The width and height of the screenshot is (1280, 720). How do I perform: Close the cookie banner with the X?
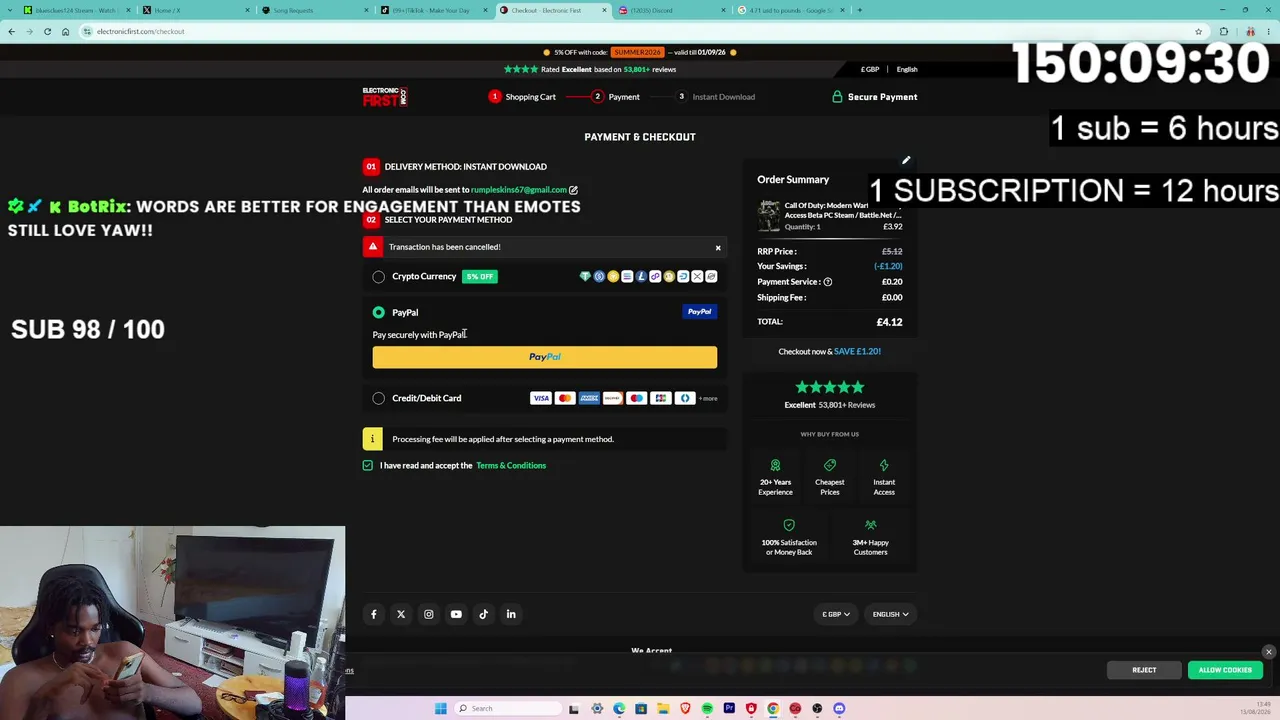(1269, 652)
